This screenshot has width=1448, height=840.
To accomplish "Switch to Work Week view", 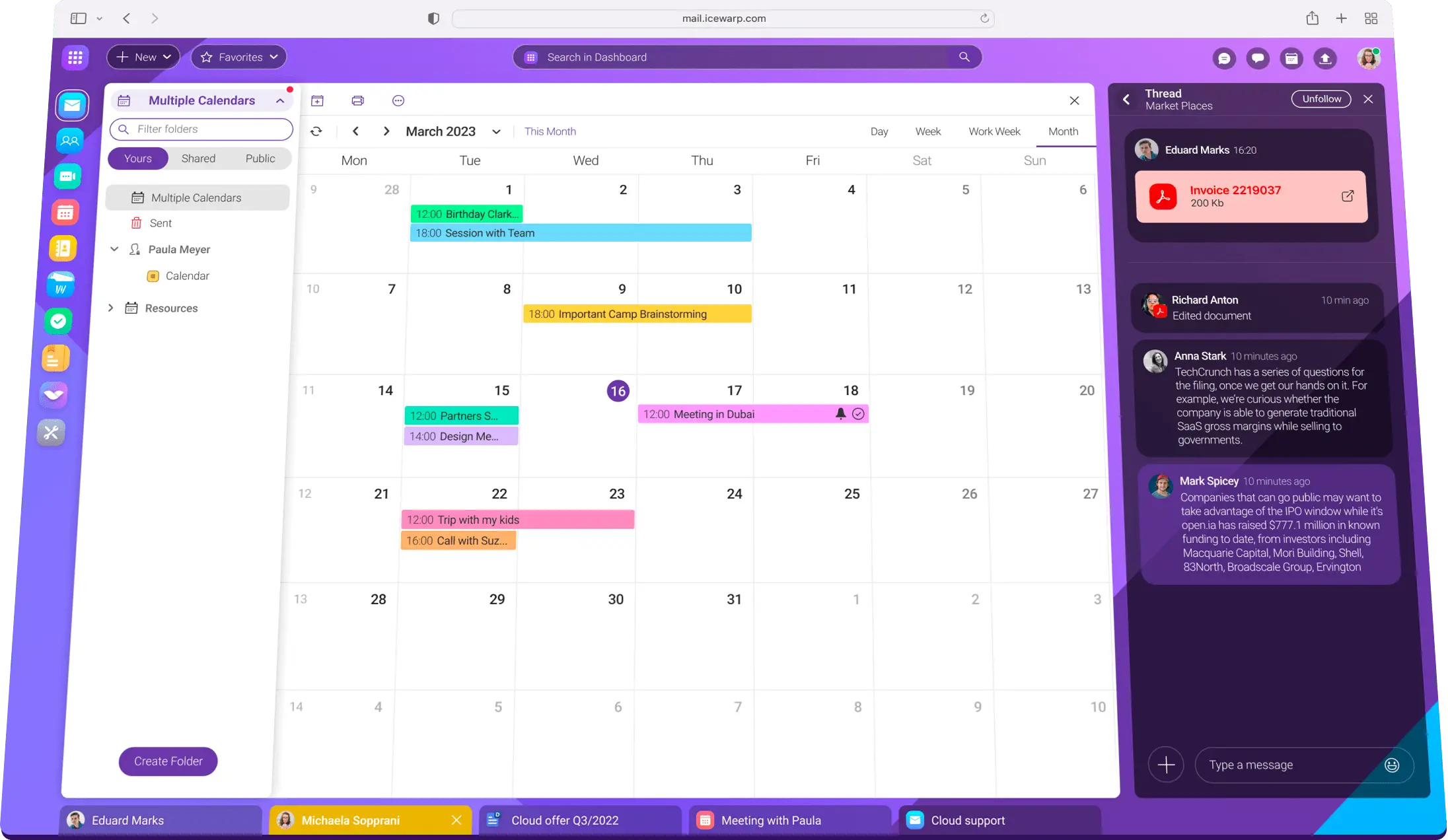I will tap(994, 131).
